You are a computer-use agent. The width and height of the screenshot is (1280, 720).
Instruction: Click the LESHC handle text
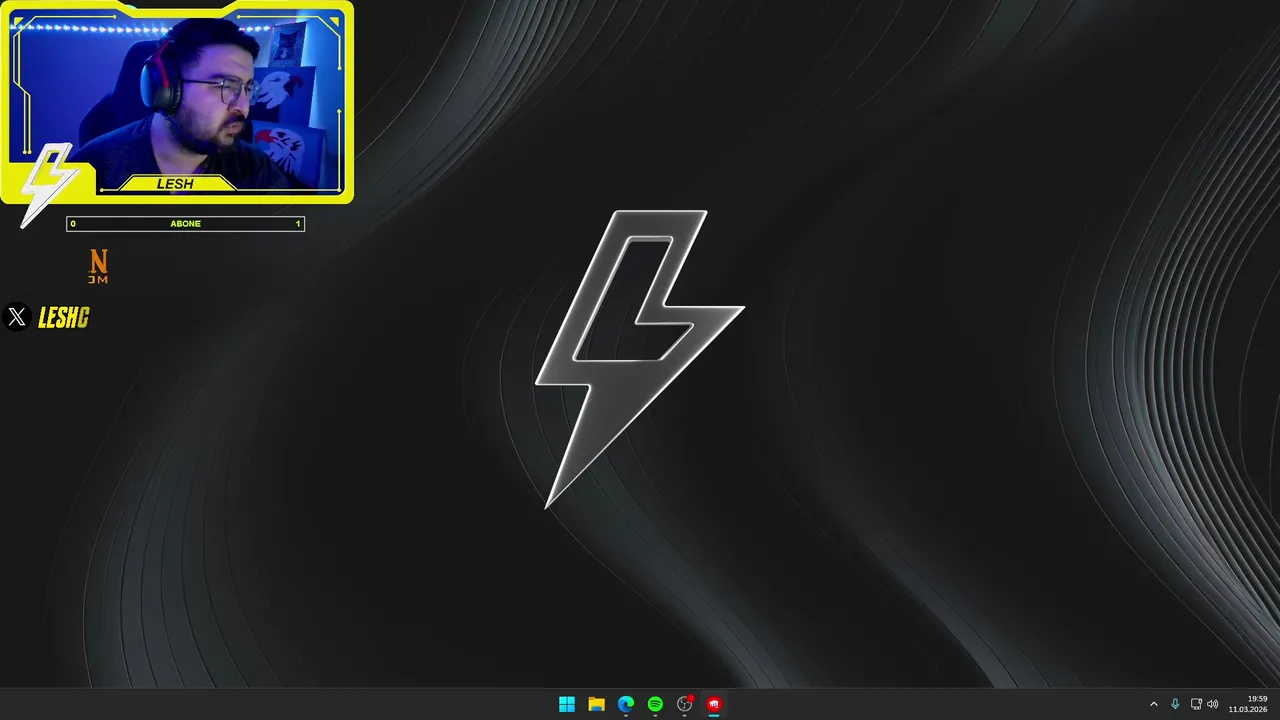(x=64, y=318)
